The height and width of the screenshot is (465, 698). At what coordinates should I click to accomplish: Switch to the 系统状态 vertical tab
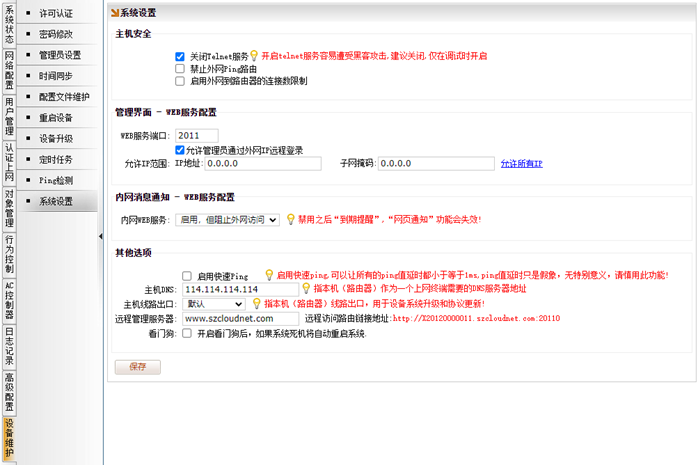tap(9, 24)
